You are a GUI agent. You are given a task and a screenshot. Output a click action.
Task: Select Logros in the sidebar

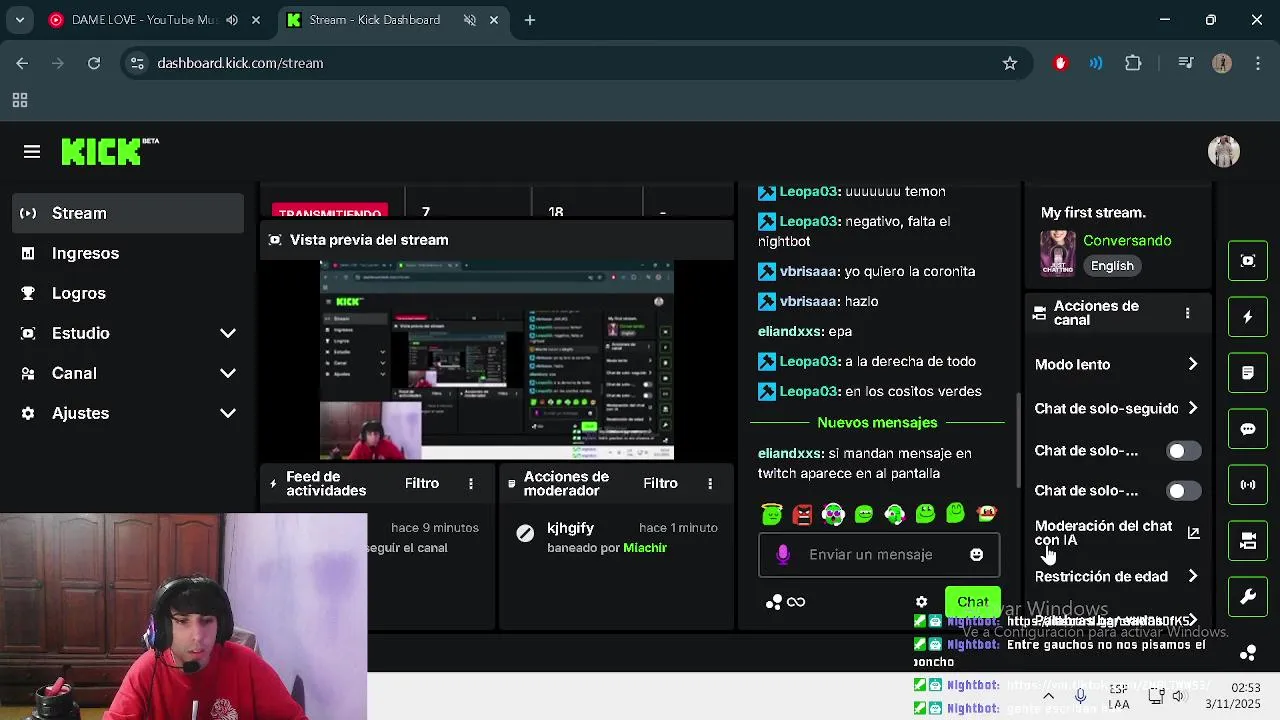(128, 293)
